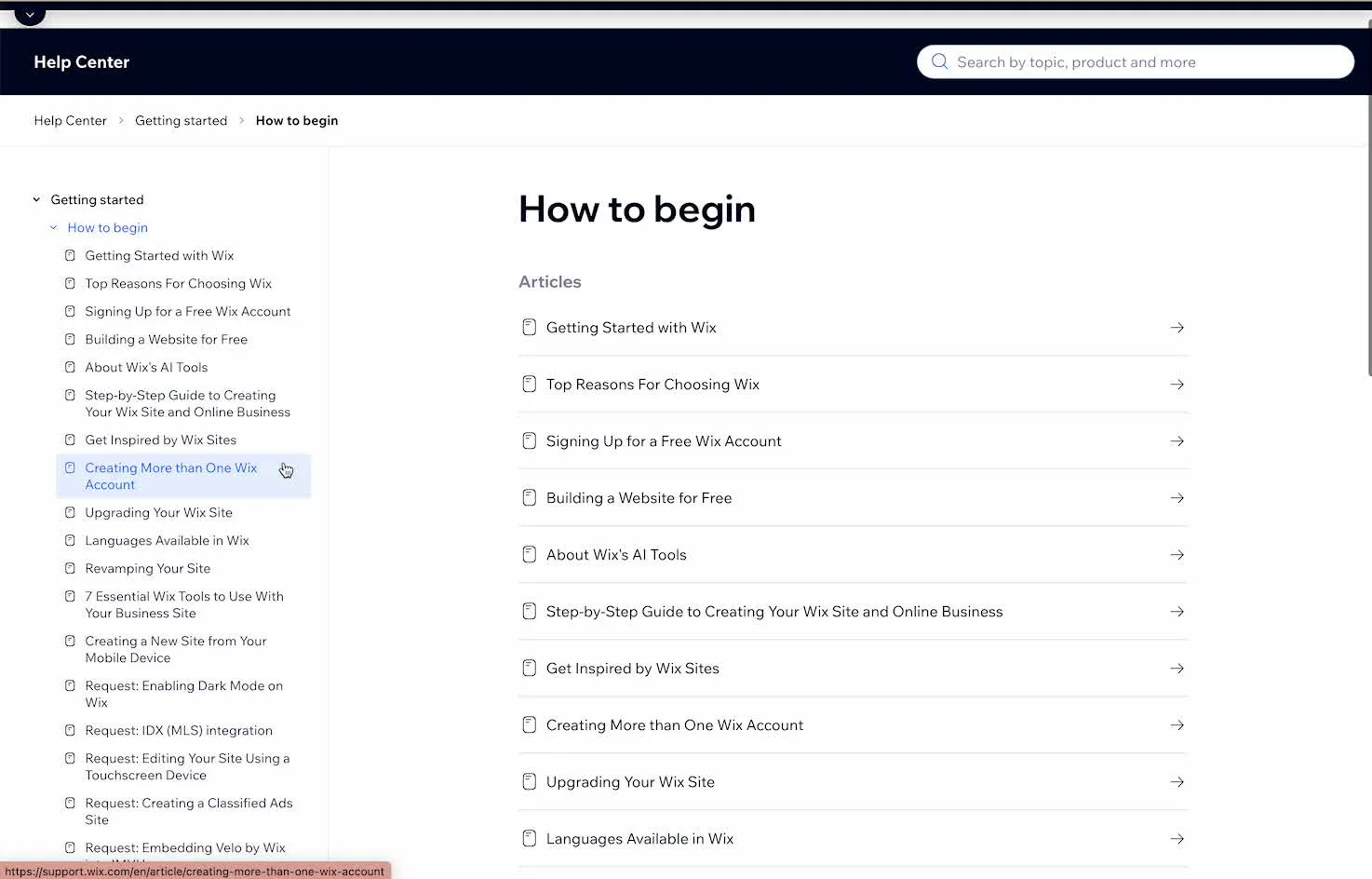
Task: Click document icon on main Get Inspired by Wix Sites row
Action: coord(529,669)
